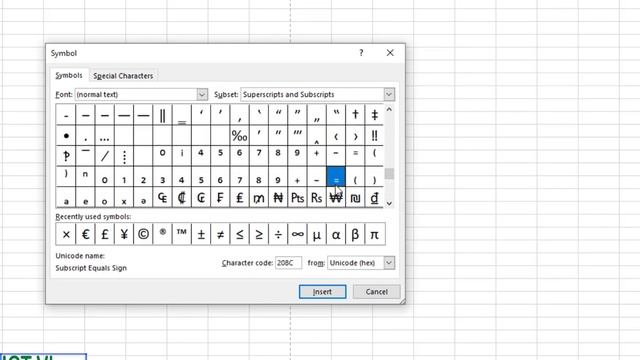
Task: Select the new shekel ₪ symbol
Action: point(355,198)
